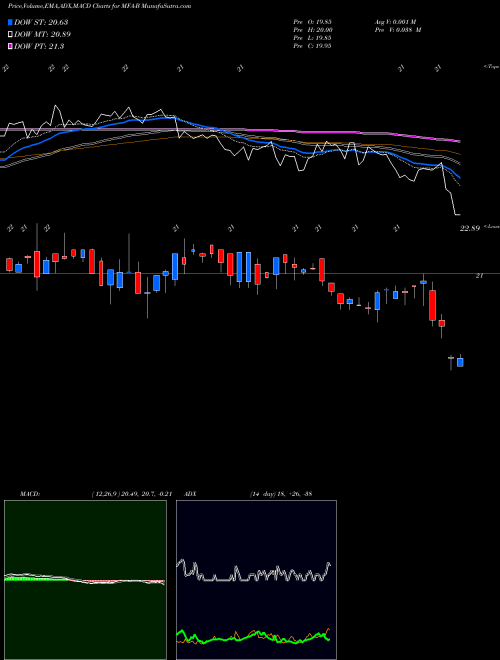This screenshot has height=660, width=500.
Task: Open the dark blue ADX indicator chart
Action: [x=256, y=580]
